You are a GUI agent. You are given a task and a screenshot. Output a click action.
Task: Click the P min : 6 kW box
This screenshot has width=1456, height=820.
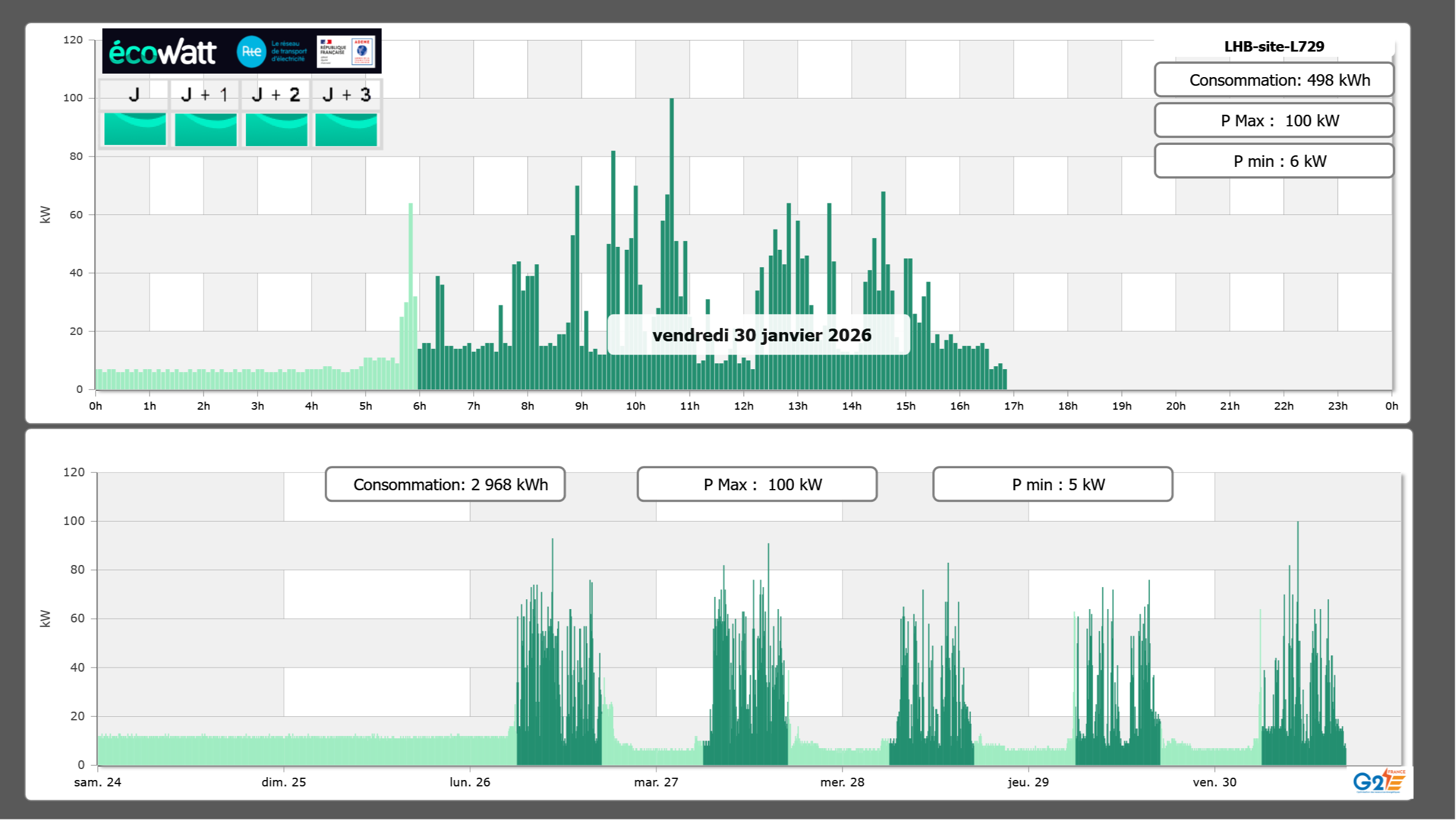coord(1274,161)
